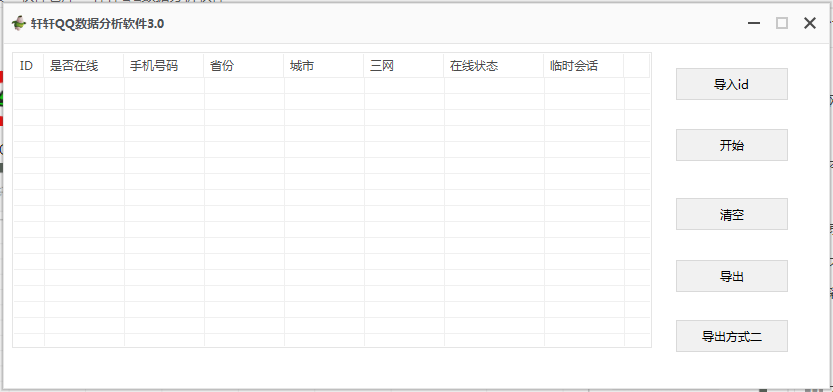The image size is (833, 392).
Task: Select the 临时会话 column header
Action: [584, 66]
